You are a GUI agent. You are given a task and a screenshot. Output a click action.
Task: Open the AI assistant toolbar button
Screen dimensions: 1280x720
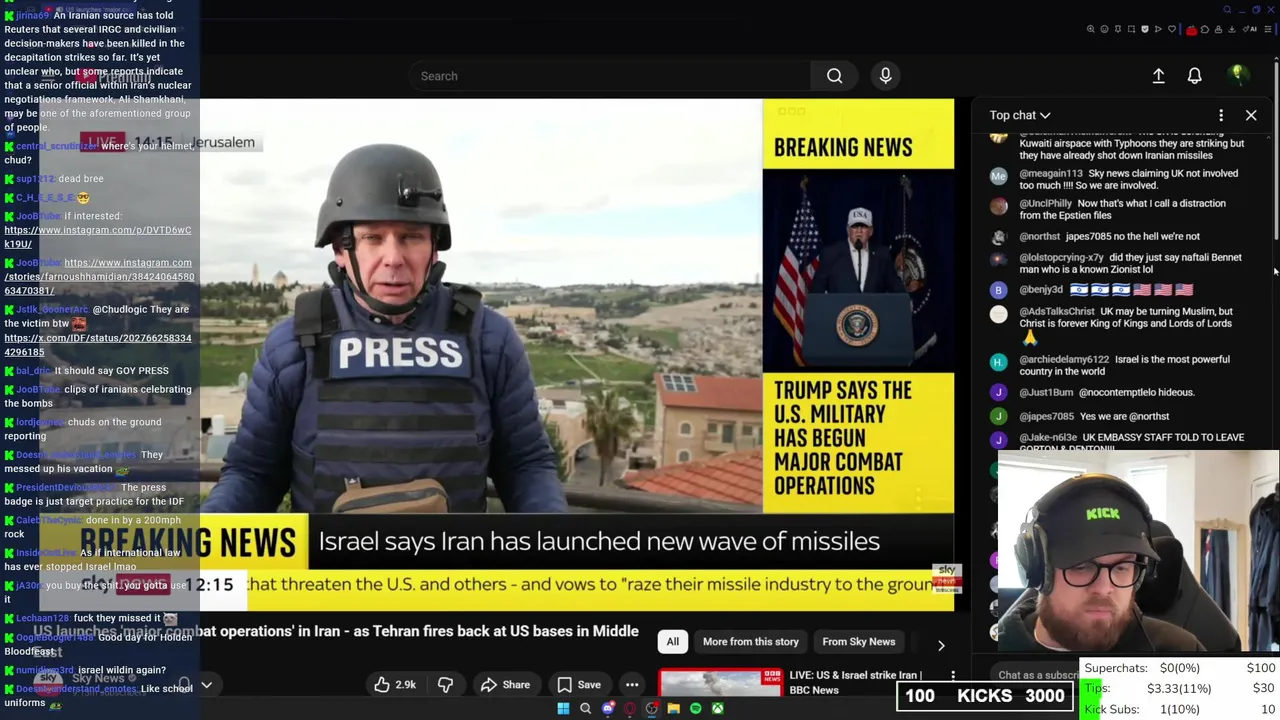click(x=1250, y=29)
